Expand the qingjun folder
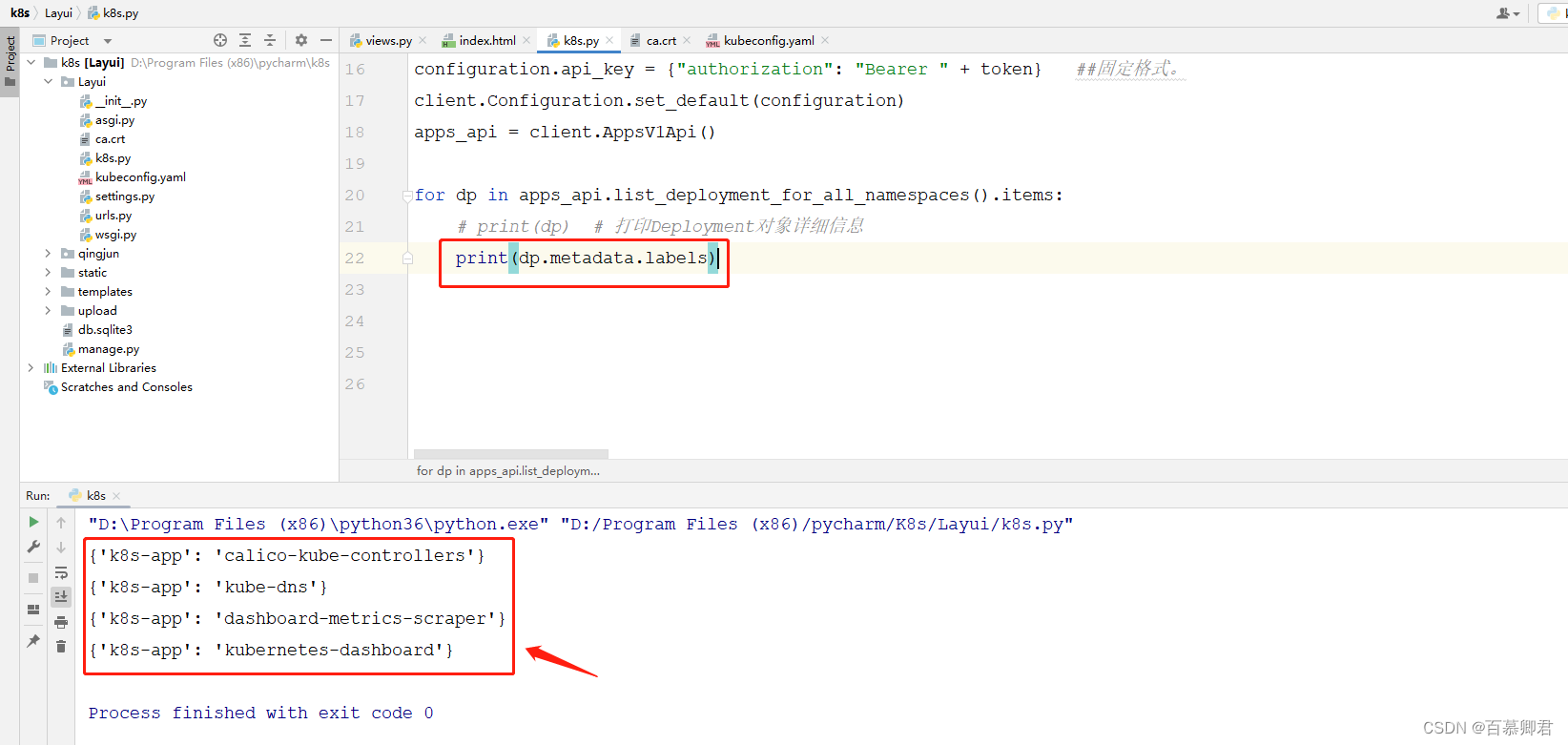The width and height of the screenshot is (1568, 745). pyautogui.click(x=49, y=254)
